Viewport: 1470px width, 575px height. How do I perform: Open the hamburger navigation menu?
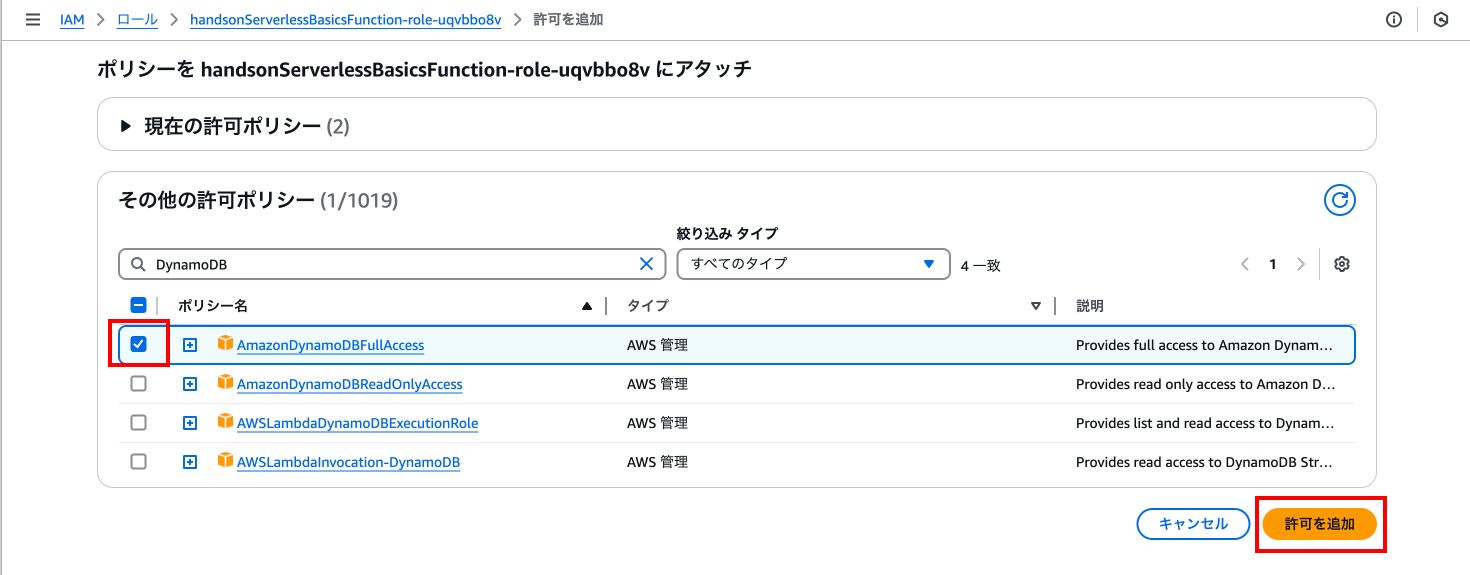(x=33, y=20)
